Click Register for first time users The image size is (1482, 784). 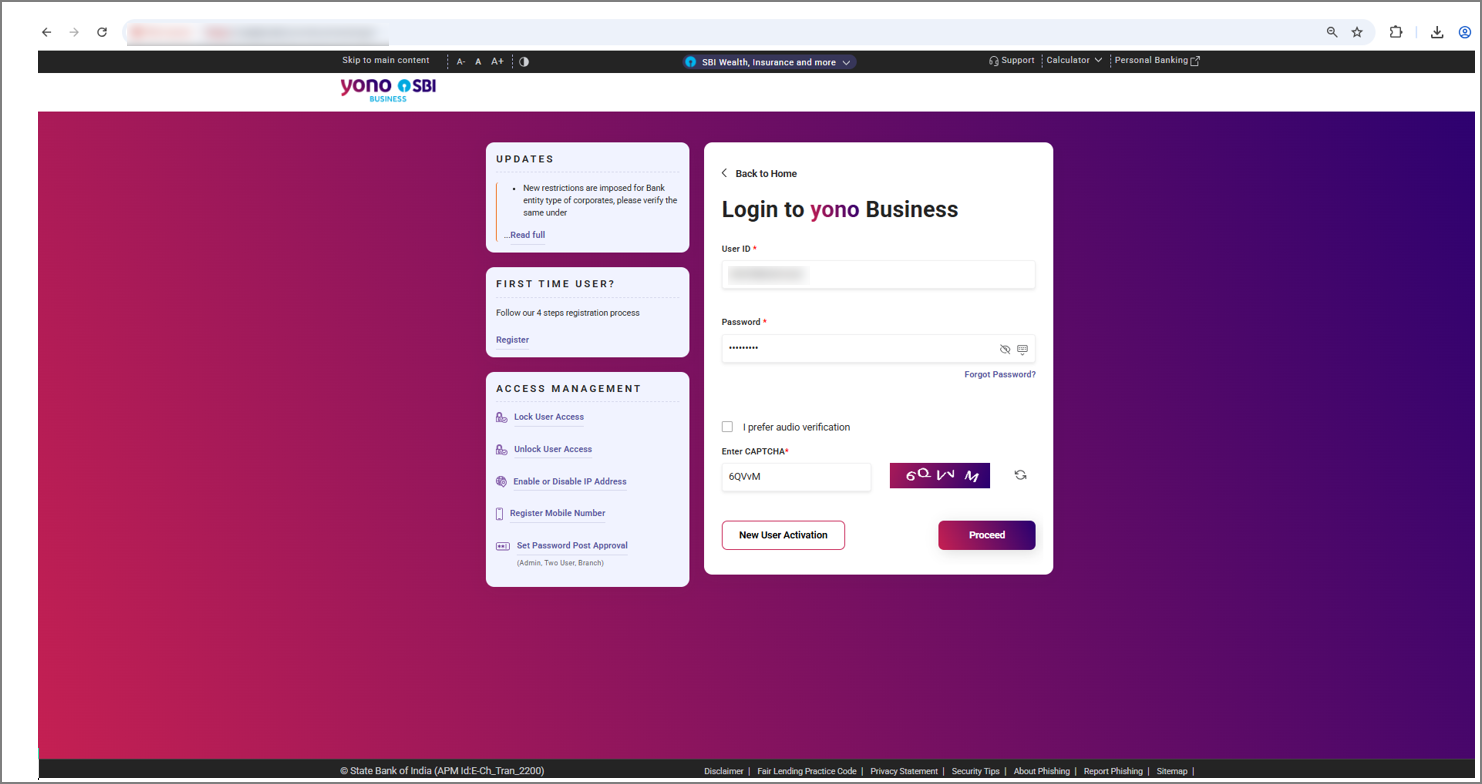click(x=512, y=340)
